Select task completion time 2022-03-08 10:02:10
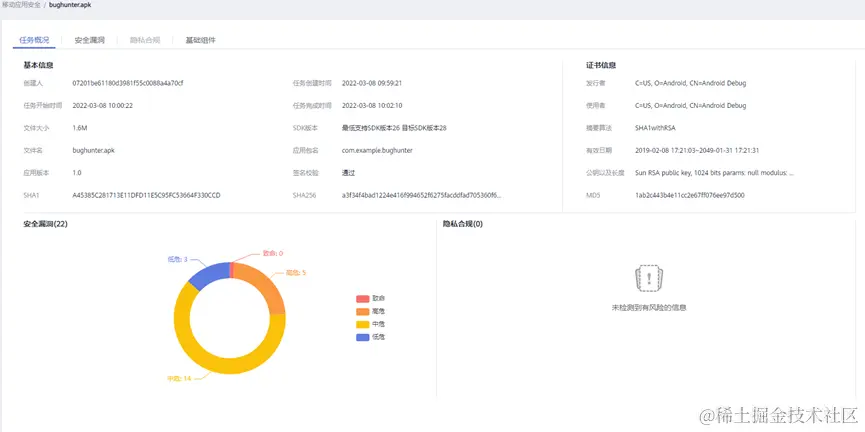Screen dimensions: 865x432 372,105
